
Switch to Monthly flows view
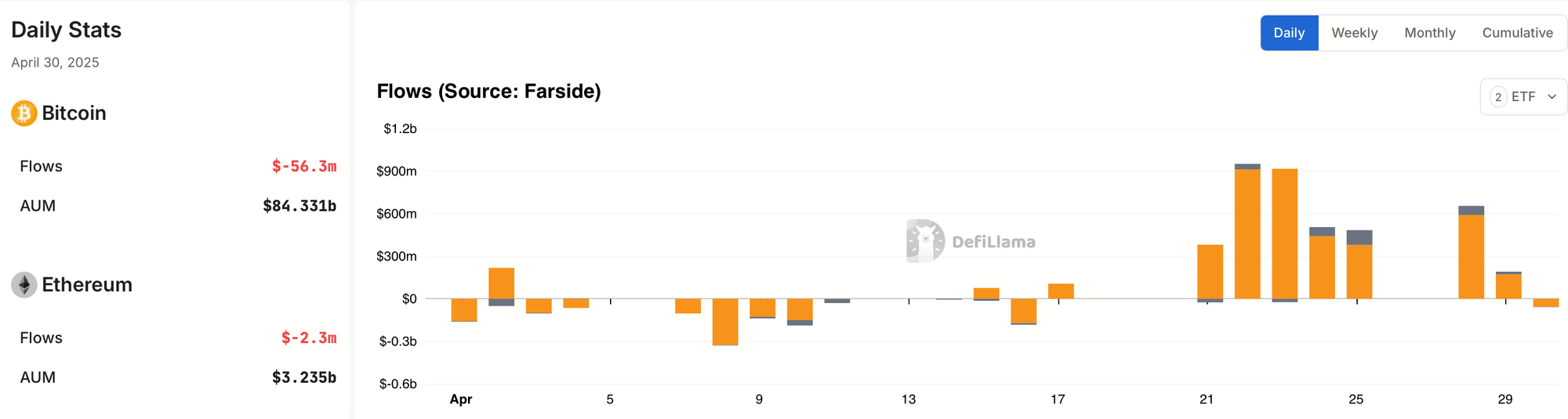point(1429,33)
